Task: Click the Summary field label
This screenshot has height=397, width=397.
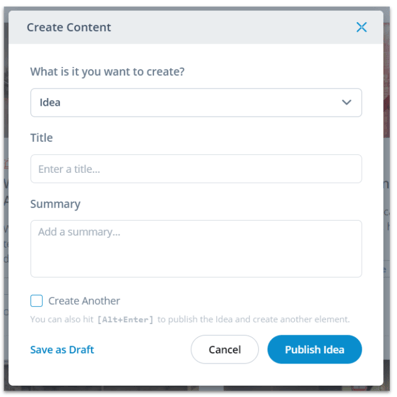Action: 55,204
